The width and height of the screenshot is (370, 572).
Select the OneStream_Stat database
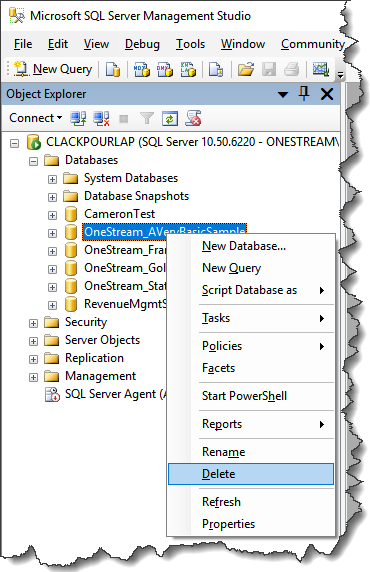click(125, 286)
